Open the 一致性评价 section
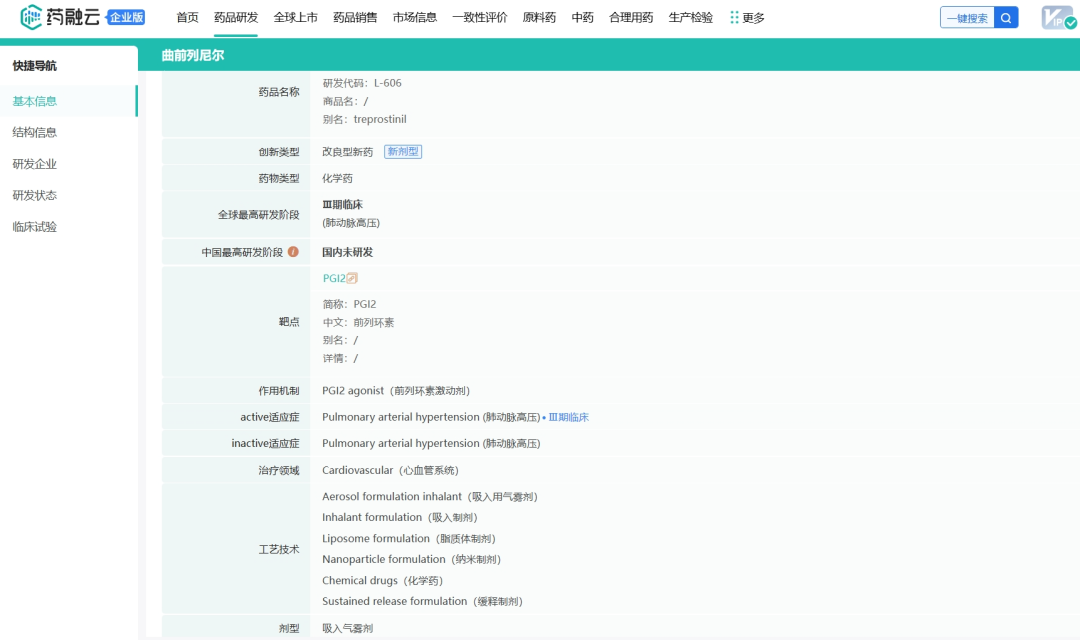Viewport: 1080px width, 640px height. click(x=480, y=16)
